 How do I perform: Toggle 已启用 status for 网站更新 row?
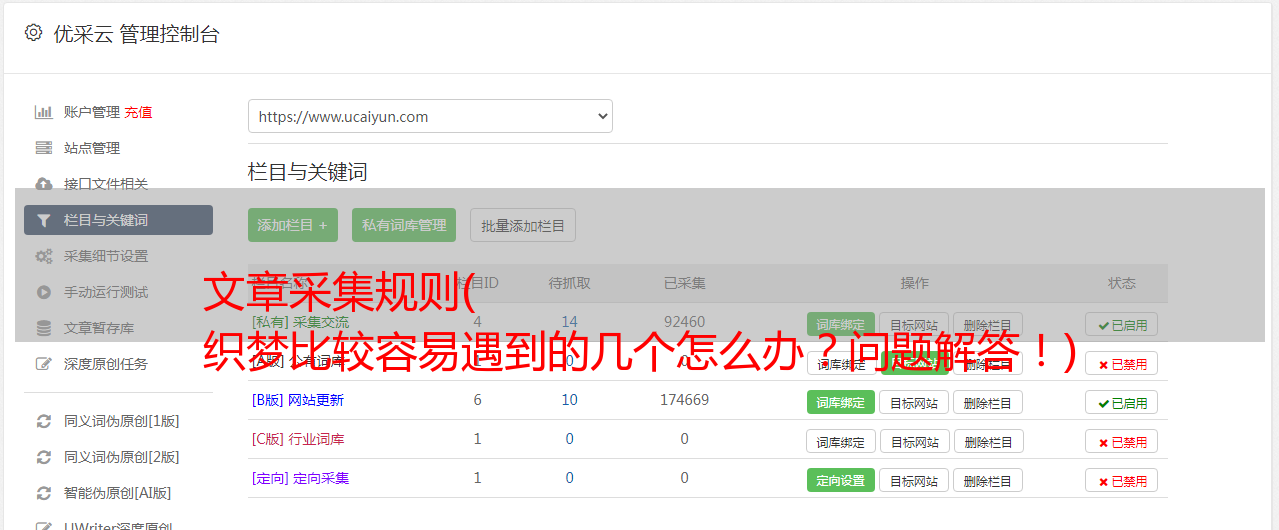[x=1121, y=402]
